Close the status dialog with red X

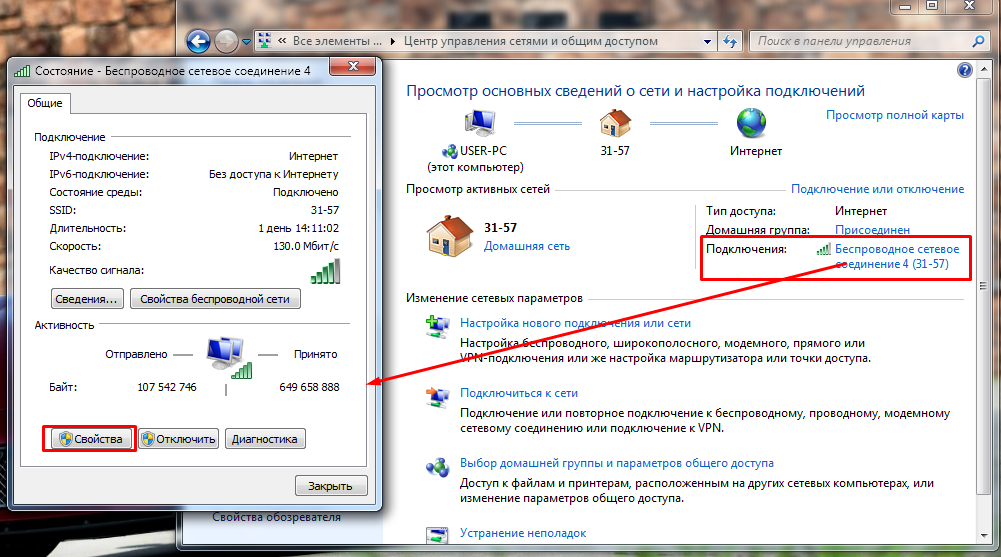pyautogui.click(x=352, y=66)
